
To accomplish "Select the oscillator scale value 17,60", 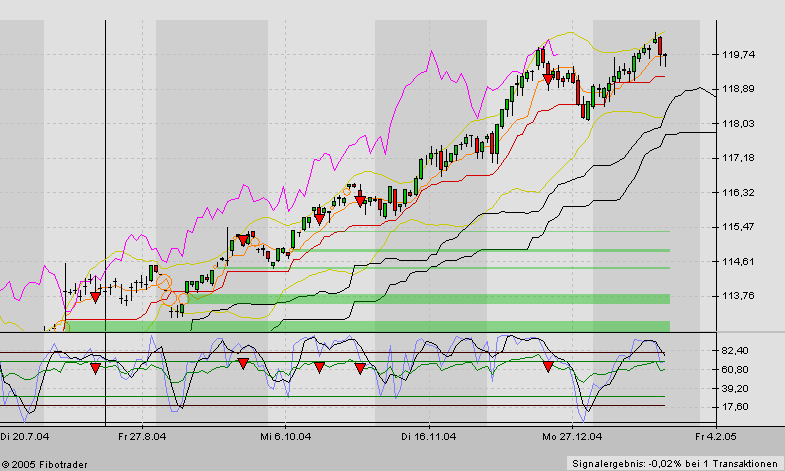I will click(x=735, y=407).
